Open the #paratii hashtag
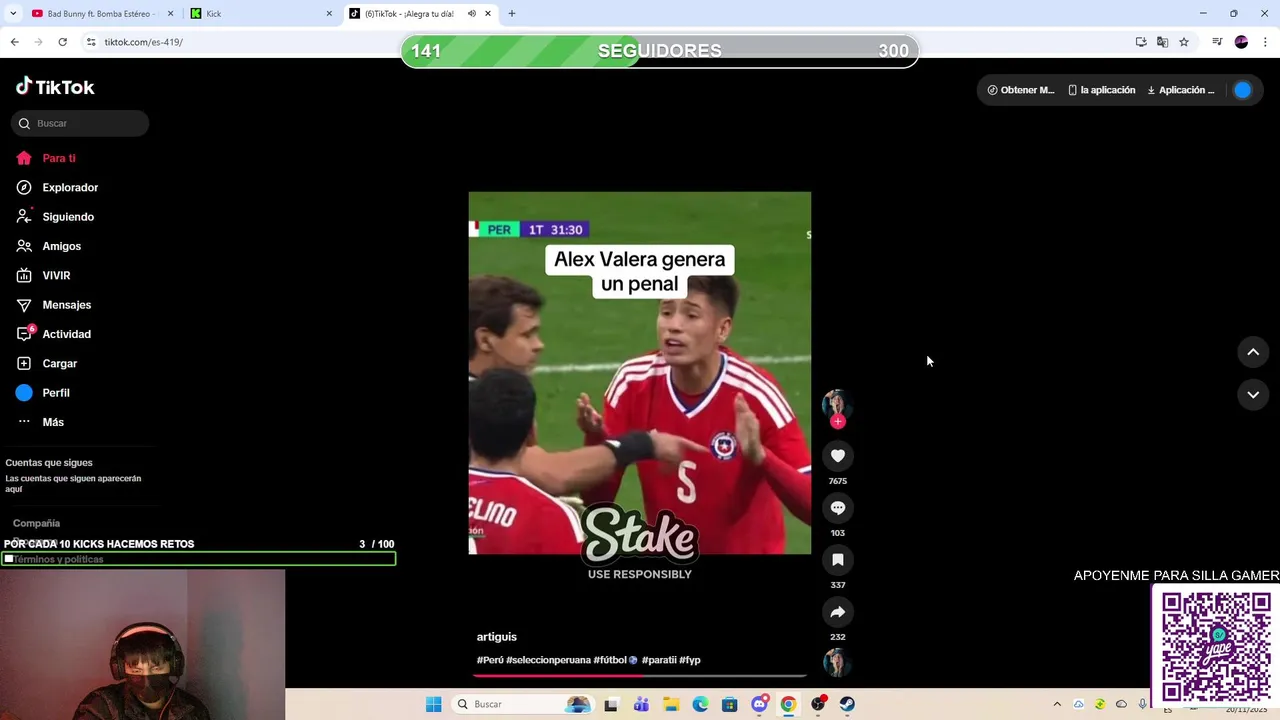1280x720 pixels. coord(659,660)
